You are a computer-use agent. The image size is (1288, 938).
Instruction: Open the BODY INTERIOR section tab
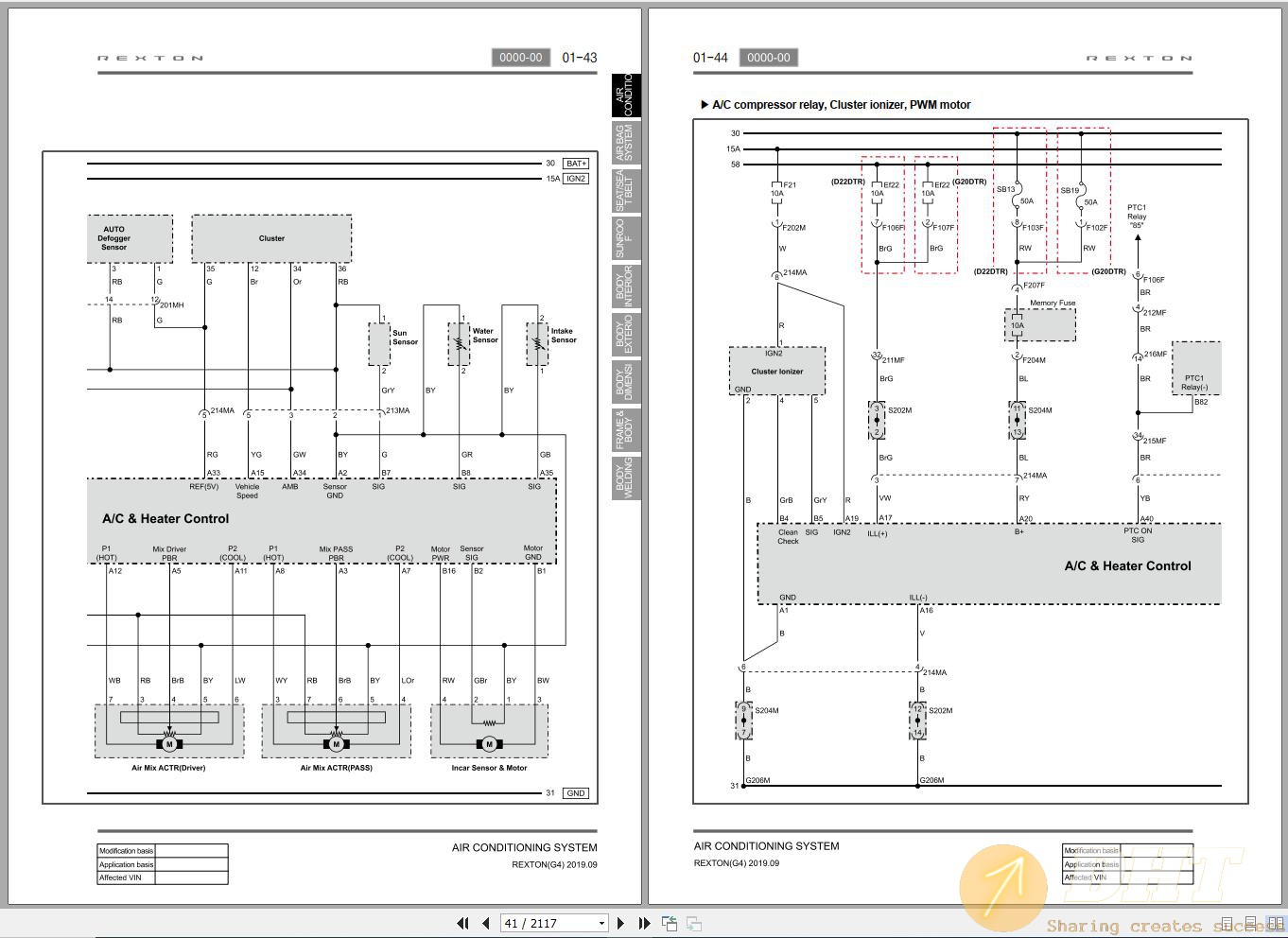point(626,287)
